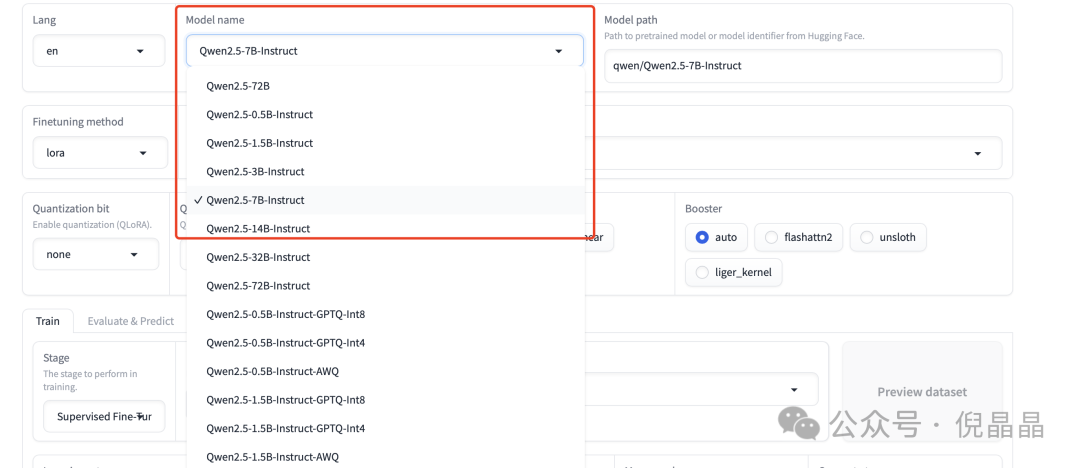Select Qwen2.5-32B-Instruct model
Image resolution: width=1080 pixels, height=468 pixels.
click(386, 257)
